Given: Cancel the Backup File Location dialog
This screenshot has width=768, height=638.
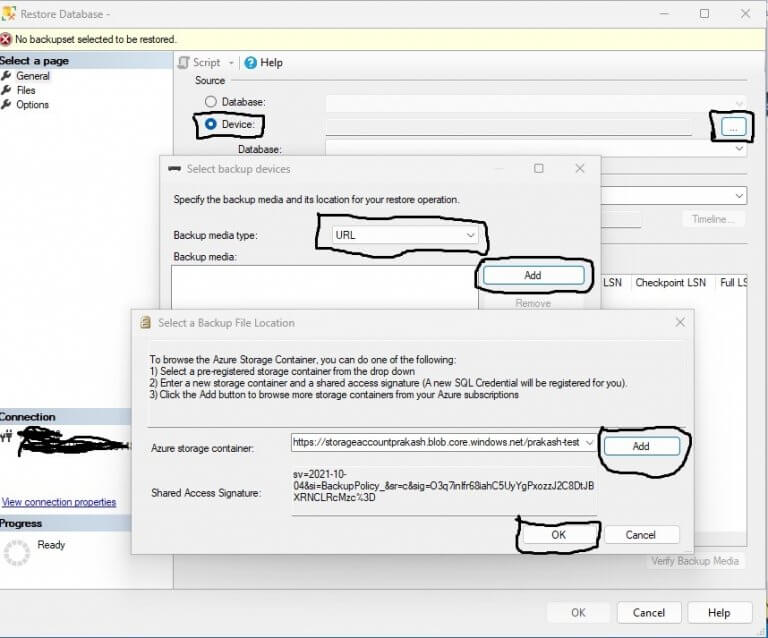Looking at the screenshot, I should click(641, 535).
